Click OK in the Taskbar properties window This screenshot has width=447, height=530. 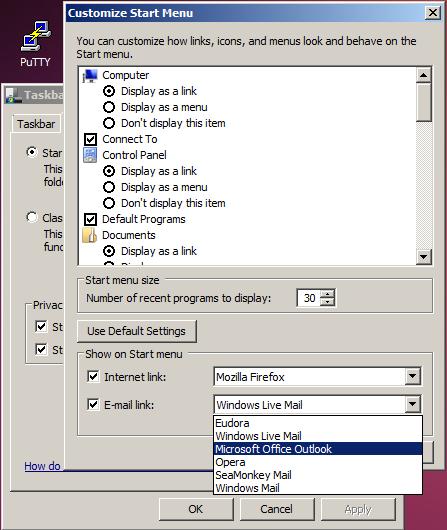click(196, 509)
